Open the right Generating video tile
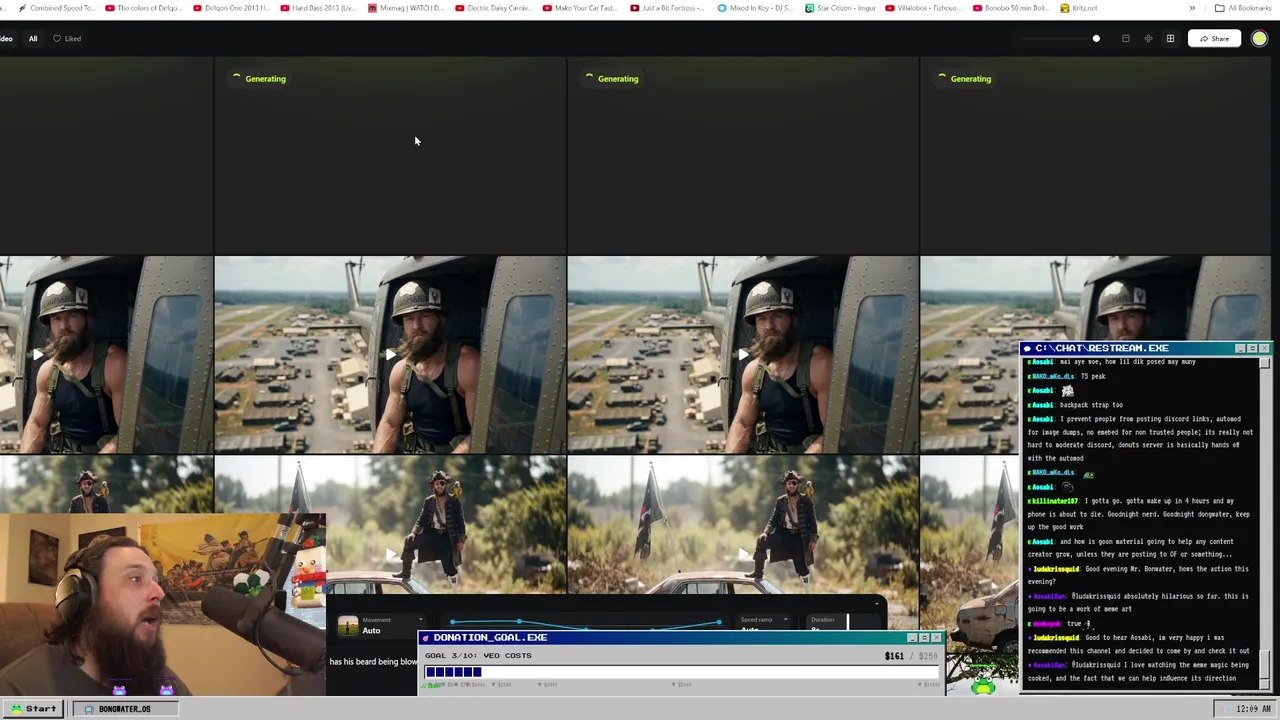This screenshot has height=720, width=1280. pyautogui.click(x=1095, y=155)
